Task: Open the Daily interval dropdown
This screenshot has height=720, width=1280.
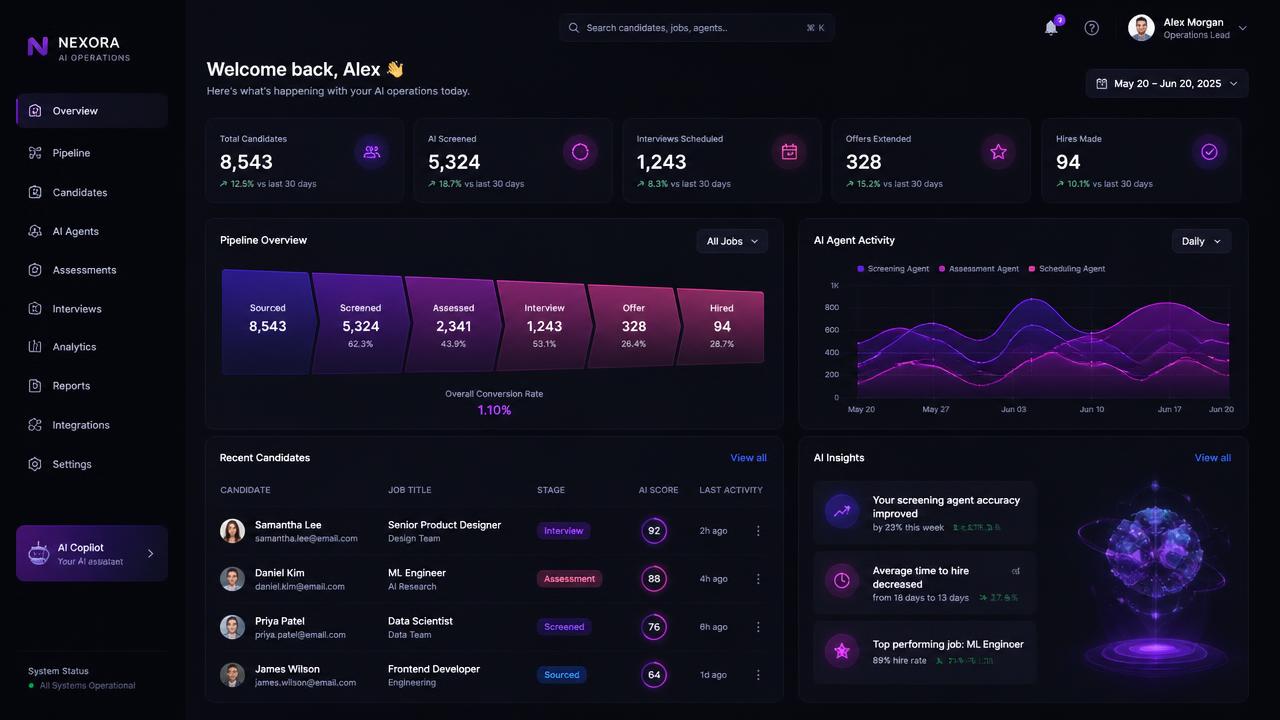Action: [x=1201, y=241]
